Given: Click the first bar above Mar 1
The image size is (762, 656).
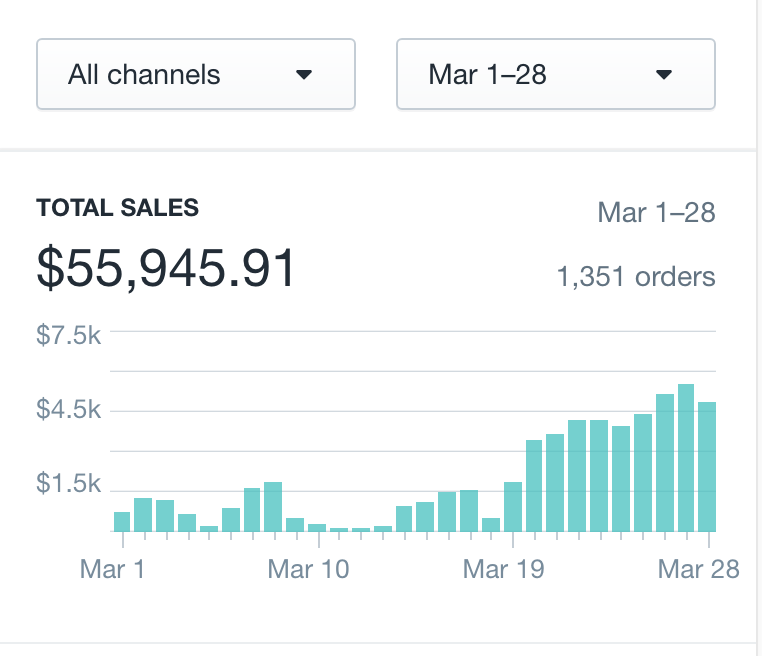Looking at the screenshot, I should (x=122, y=521).
